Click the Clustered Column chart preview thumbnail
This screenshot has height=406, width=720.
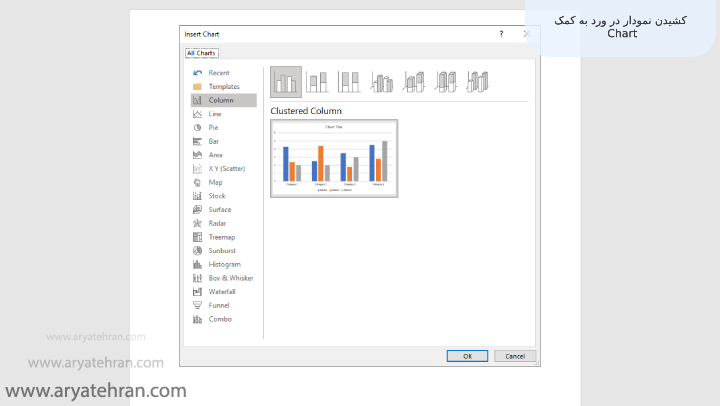pyautogui.click(x=334, y=158)
